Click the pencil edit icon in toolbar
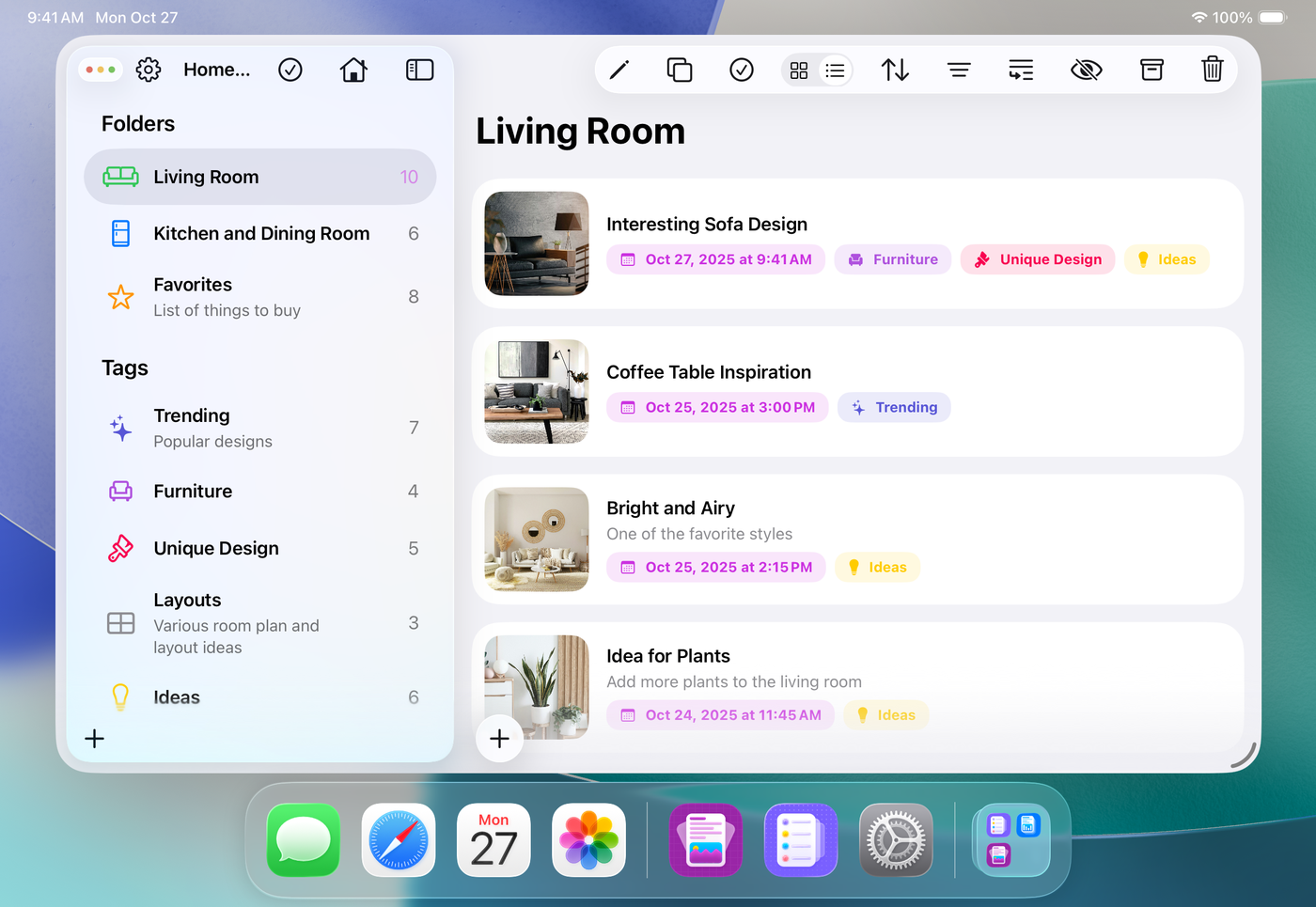Screen dimensions: 1316x907 (619, 70)
